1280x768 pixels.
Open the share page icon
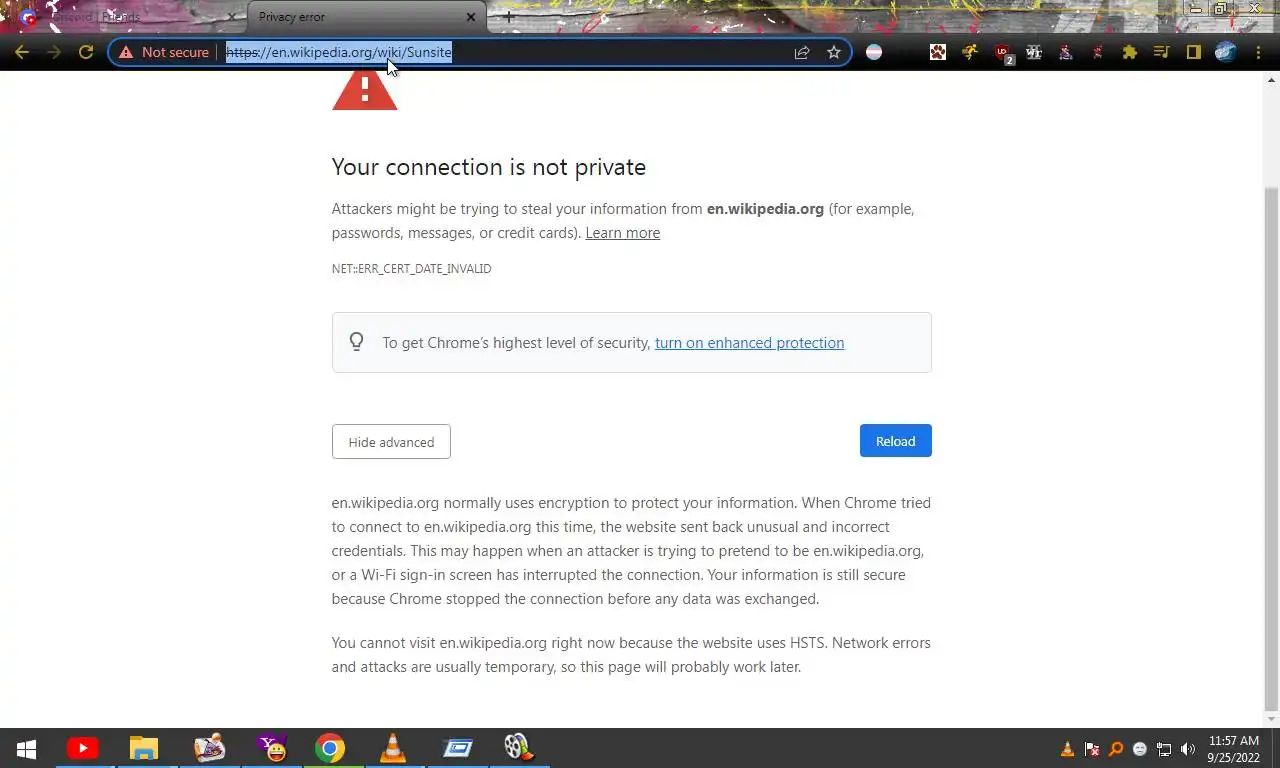tap(802, 52)
